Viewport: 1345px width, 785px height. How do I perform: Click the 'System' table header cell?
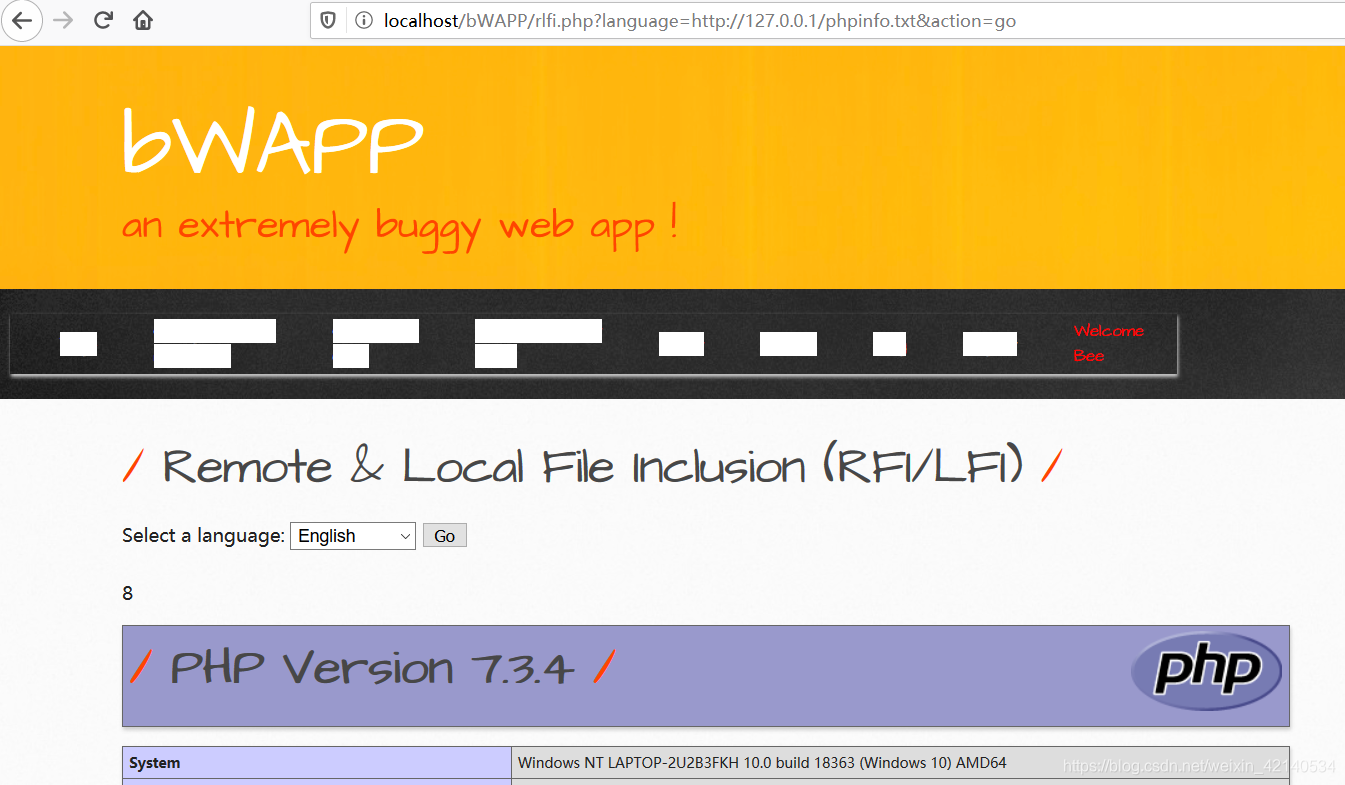[317, 763]
